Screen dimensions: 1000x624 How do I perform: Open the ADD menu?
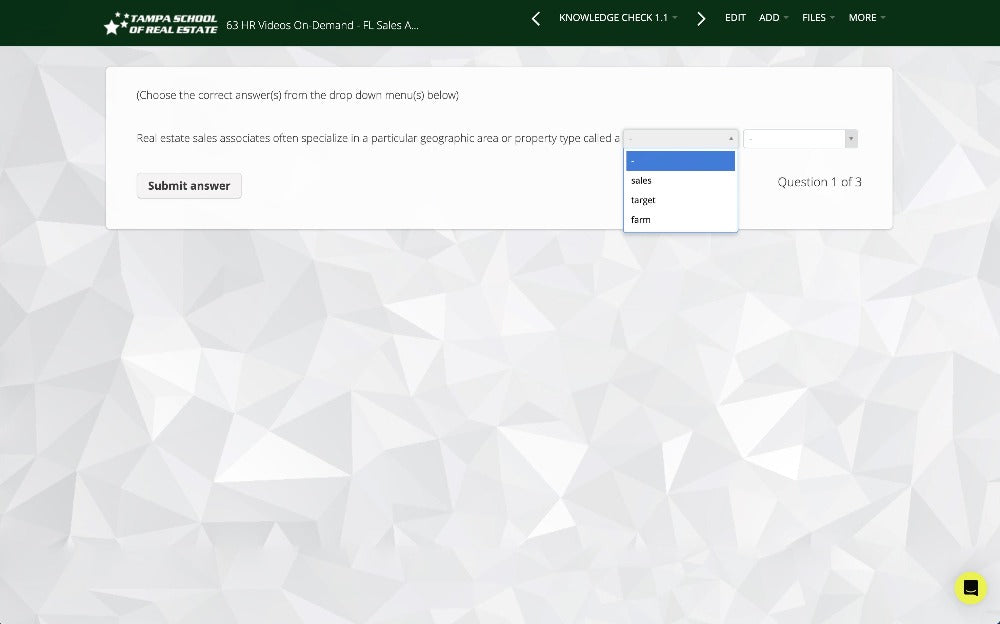[x=773, y=18]
